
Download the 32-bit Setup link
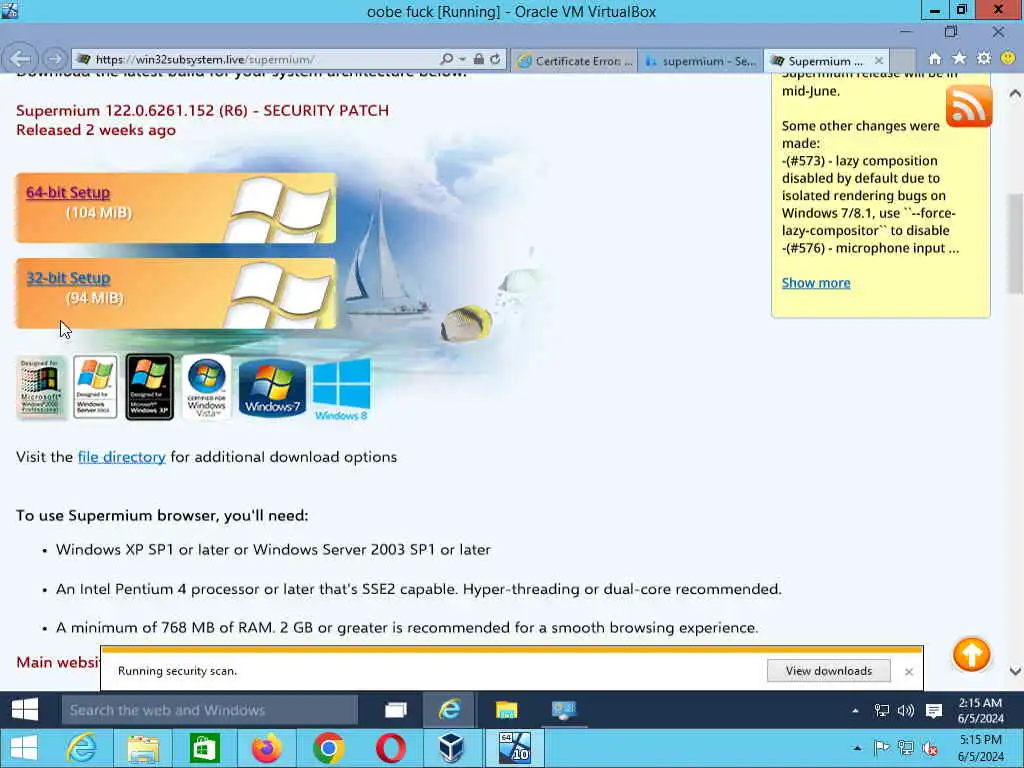click(x=68, y=278)
